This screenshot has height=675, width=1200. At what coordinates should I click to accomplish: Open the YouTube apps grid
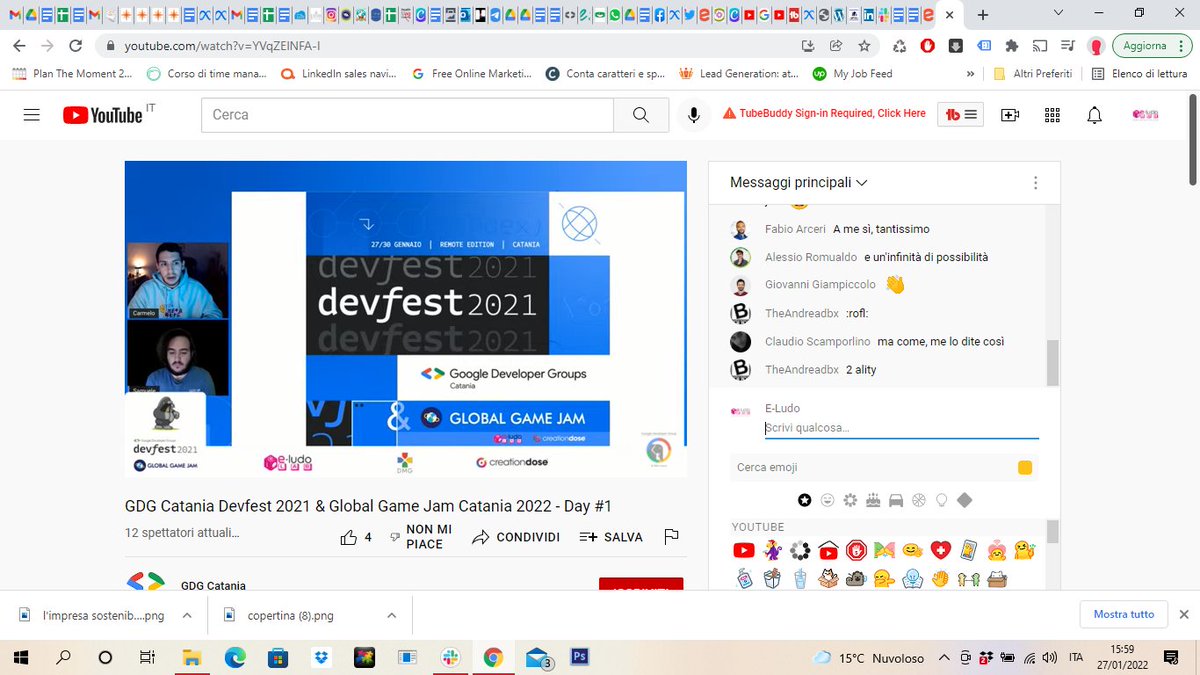[x=1052, y=115]
